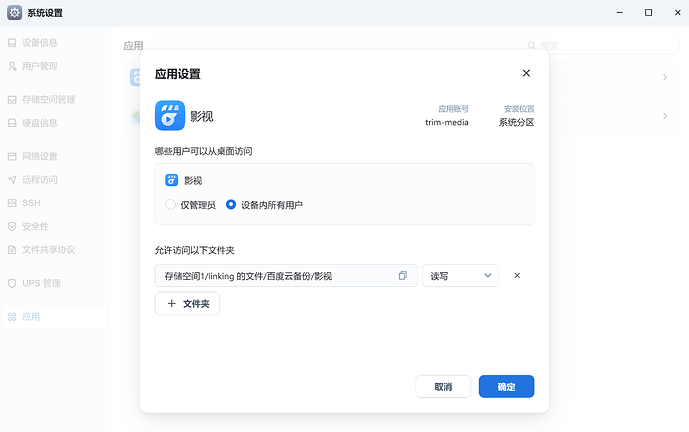Click the 设备信息 sidebar icon
The image size is (689, 432).
[x=12, y=43]
